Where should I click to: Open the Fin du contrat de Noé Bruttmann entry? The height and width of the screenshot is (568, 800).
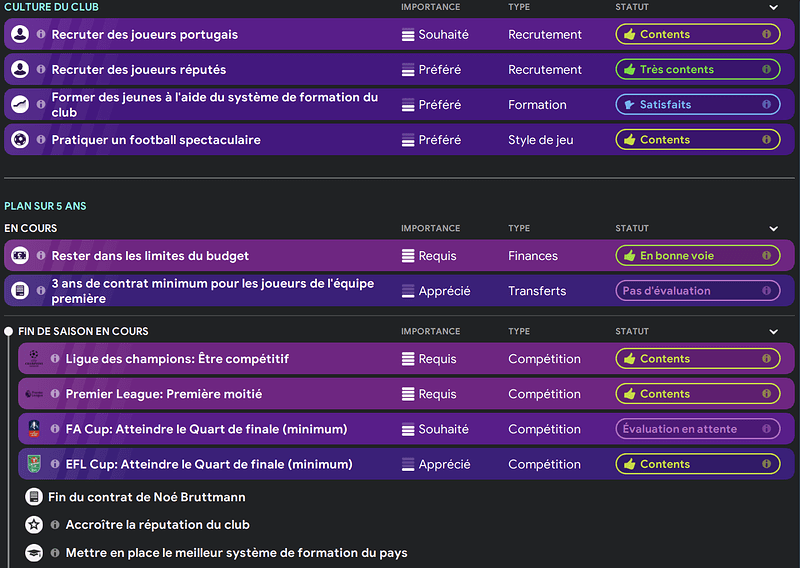click(x=146, y=497)
